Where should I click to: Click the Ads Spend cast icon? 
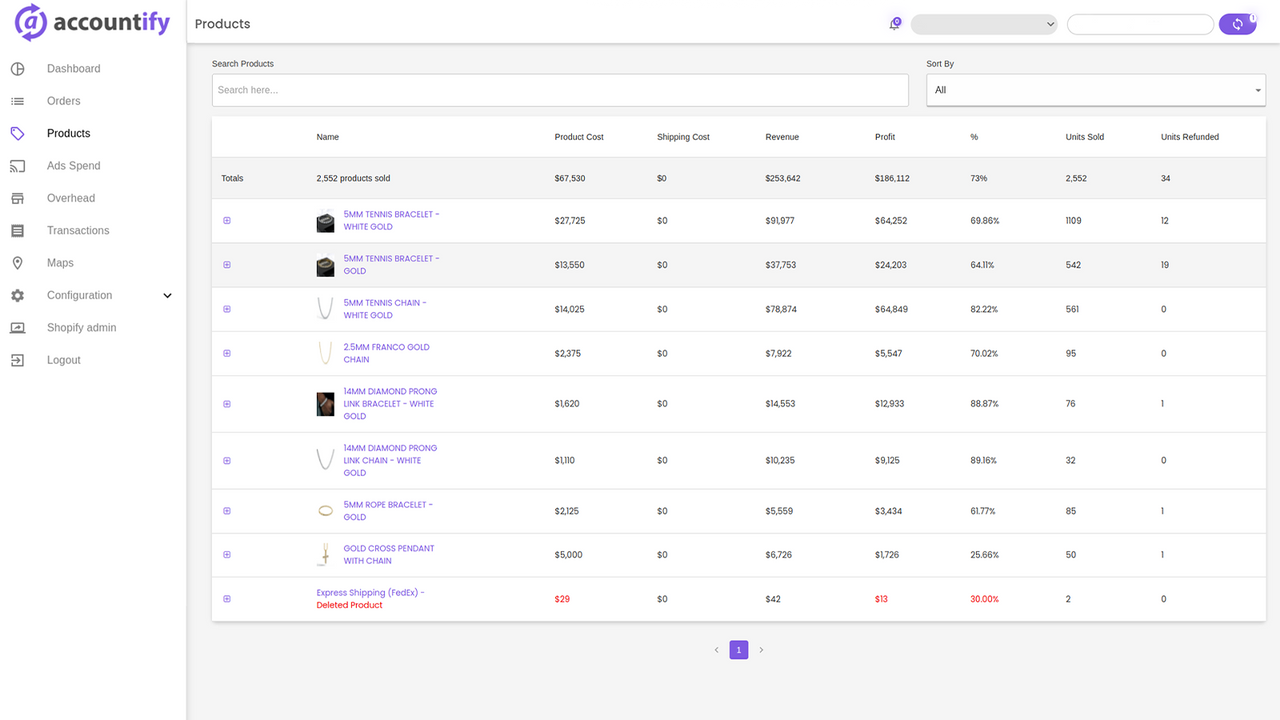pyautogui.click(x=17, y=166)
